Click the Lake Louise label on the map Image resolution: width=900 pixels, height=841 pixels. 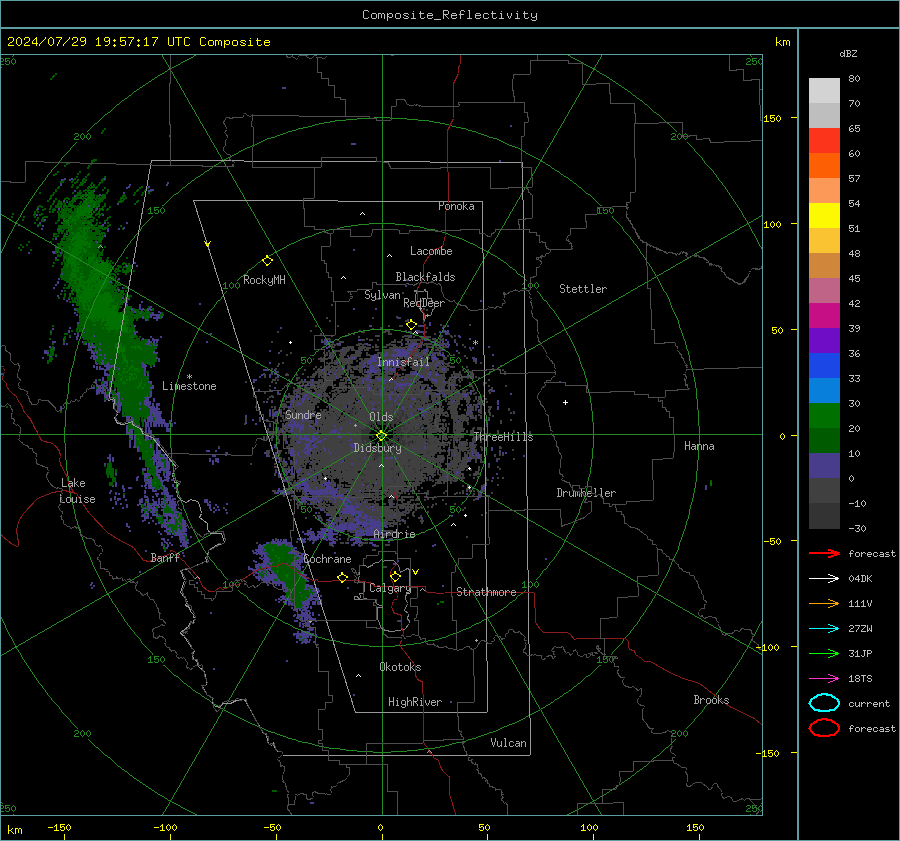click(78, 491)
